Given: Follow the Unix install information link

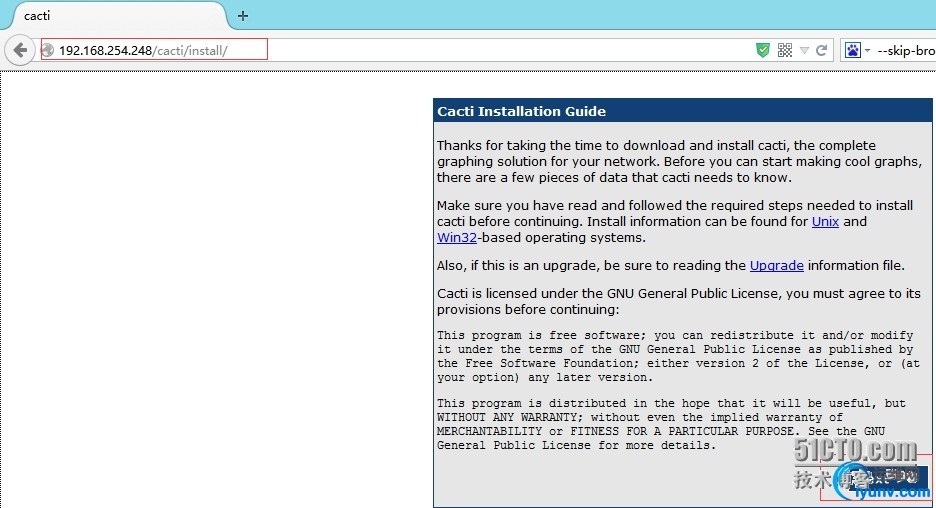Looking at the screenshot, I should tap(825, 221).
